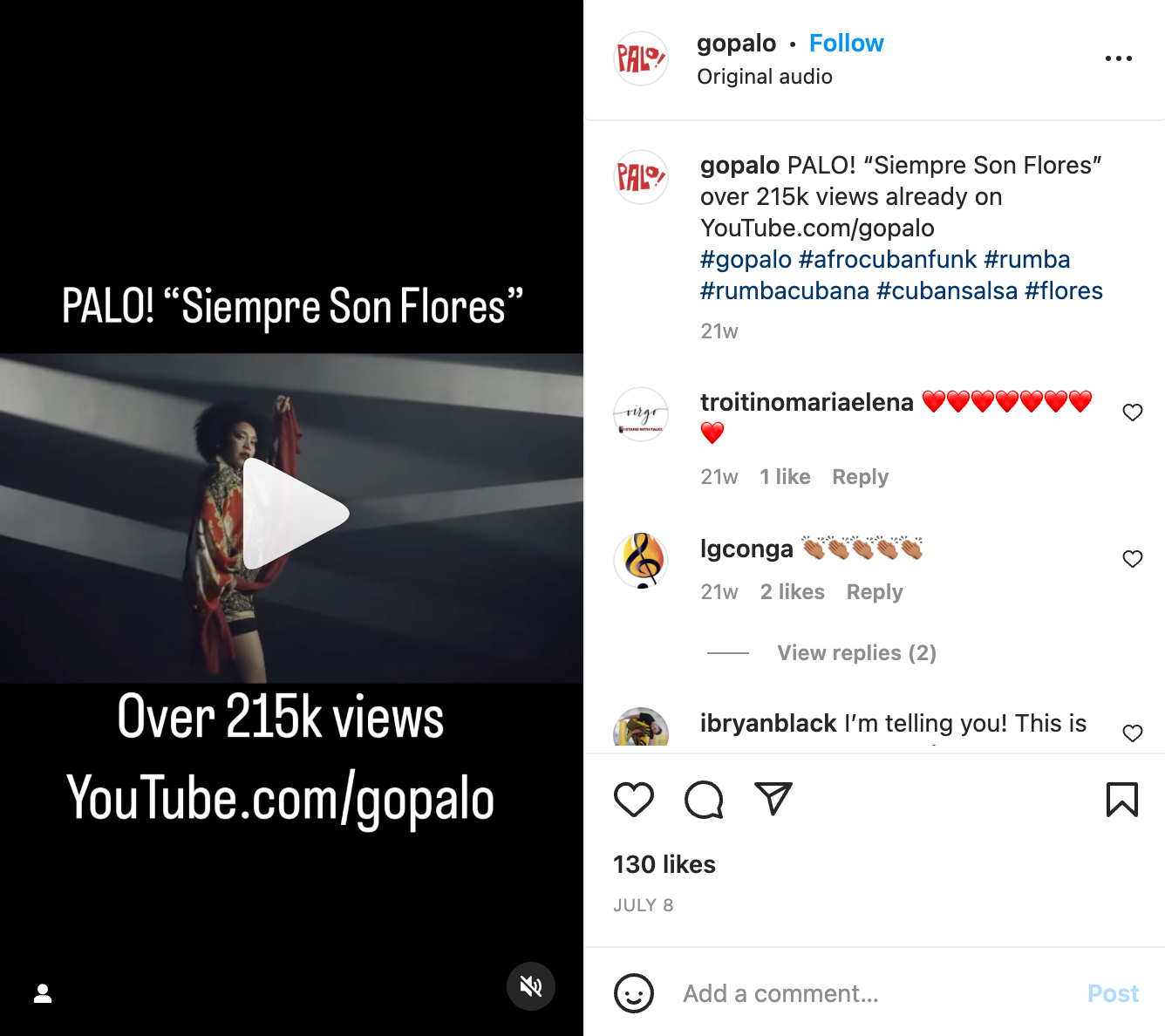
Task: Show tagged people via person icon
Action: coord(43,993)
